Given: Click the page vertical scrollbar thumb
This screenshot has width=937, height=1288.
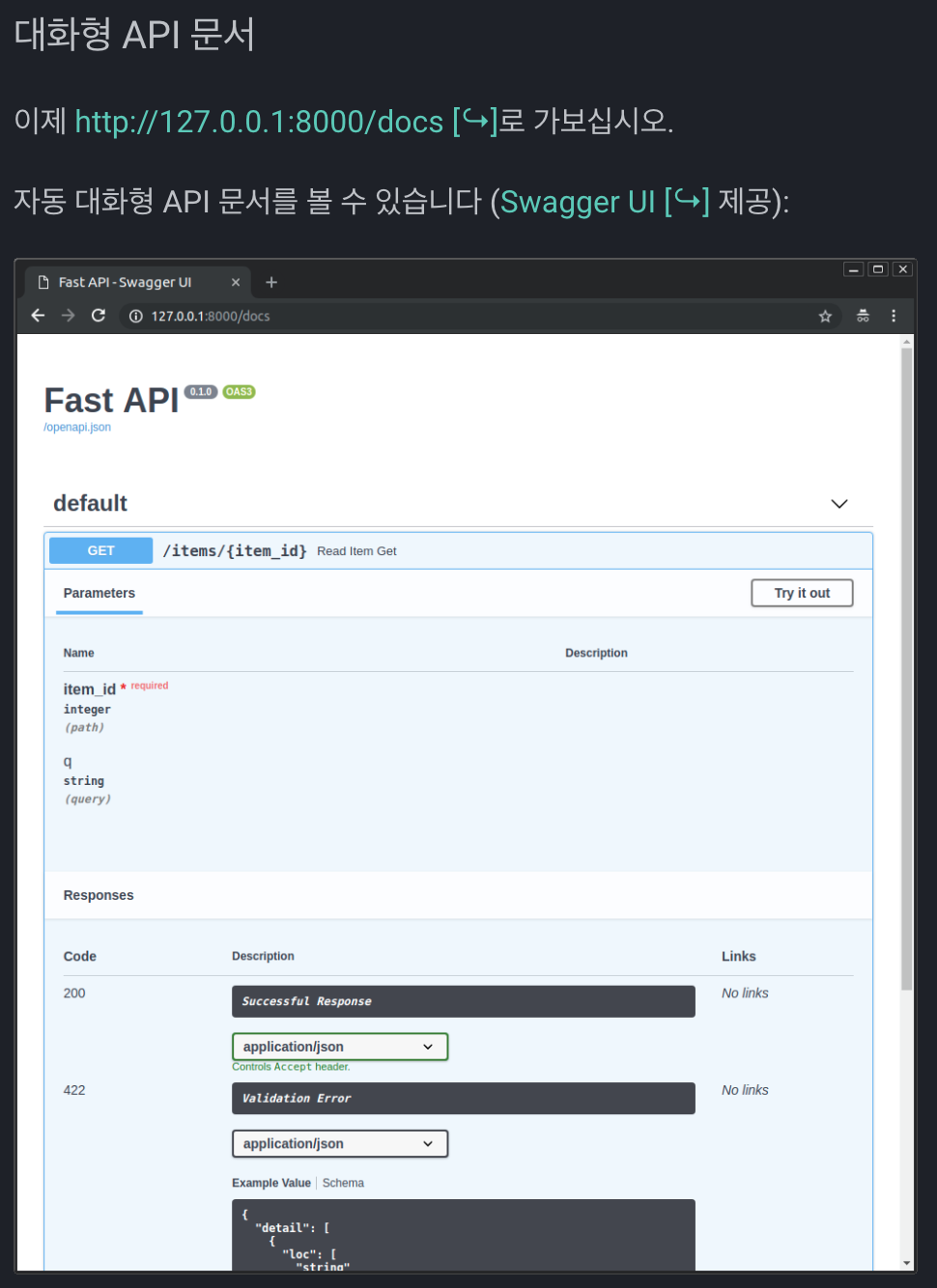Looking at the screenshot, I should pyautogui.click(x=906, y=668).
